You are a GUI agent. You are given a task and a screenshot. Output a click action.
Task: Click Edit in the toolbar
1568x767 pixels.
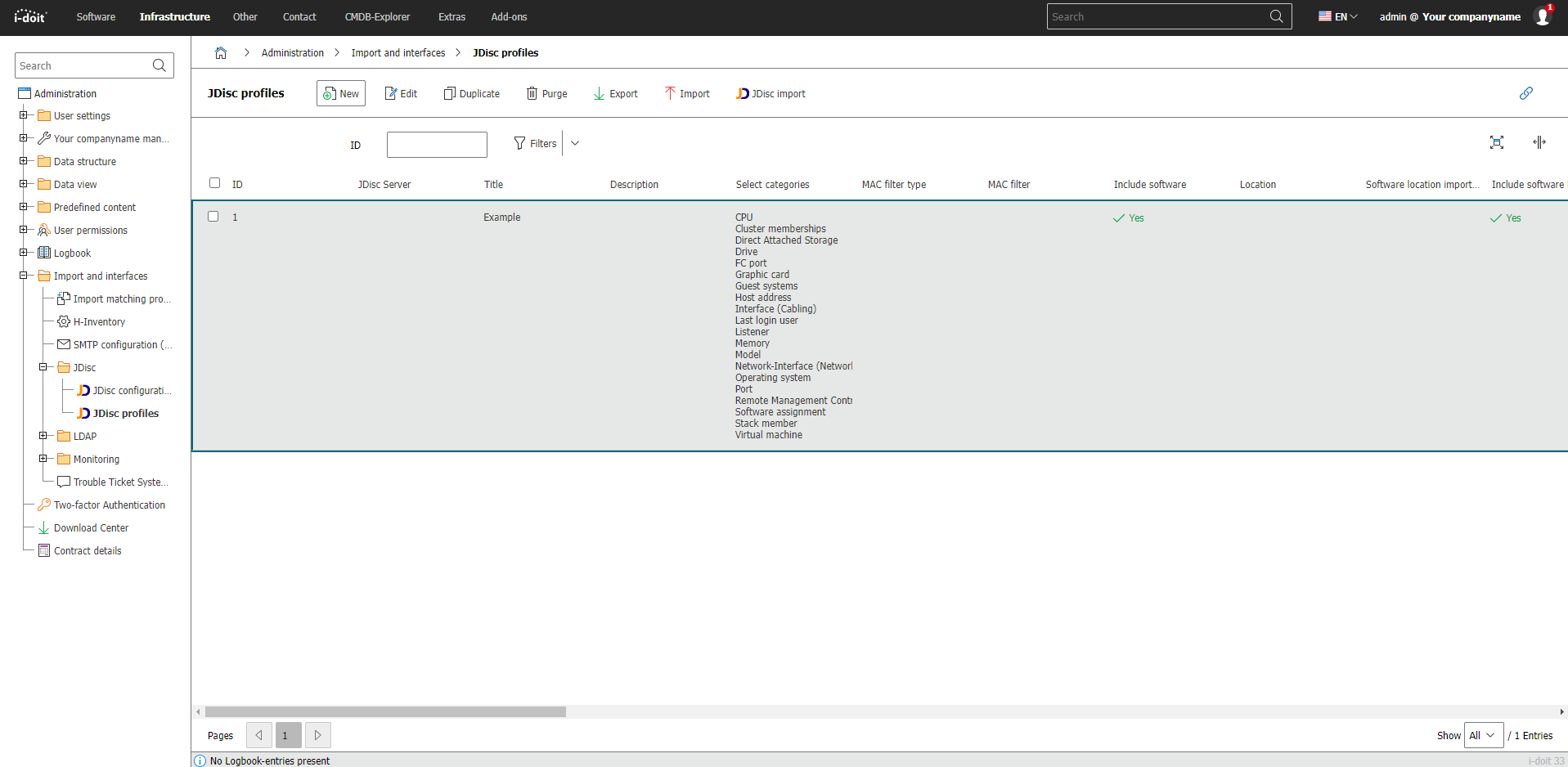[x=401, y=93]
